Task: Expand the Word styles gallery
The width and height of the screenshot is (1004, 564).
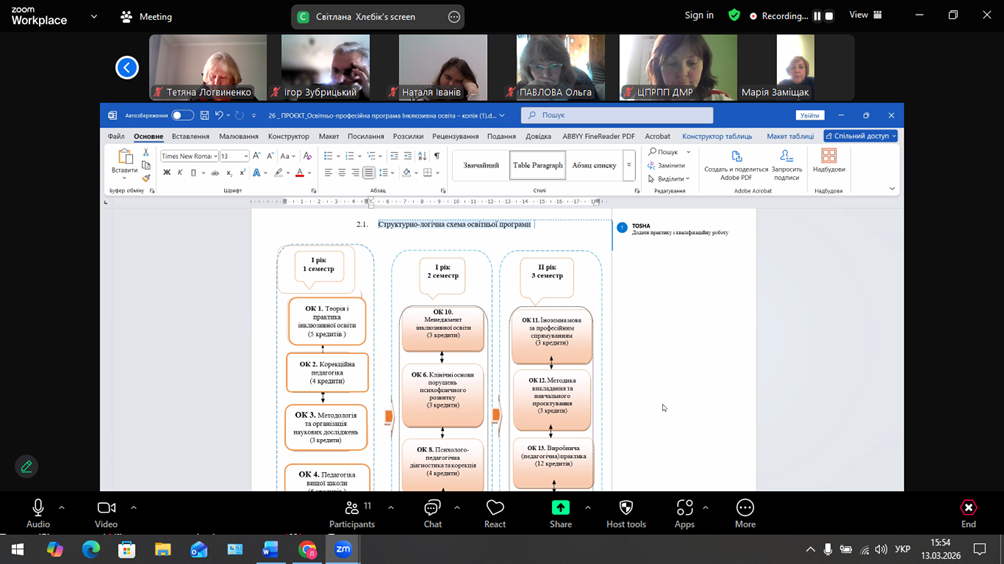Action: 629,166
